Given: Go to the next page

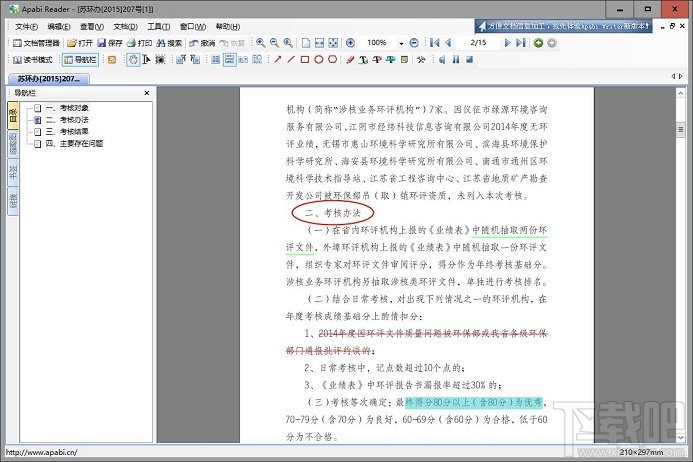Looking at the screenshot, I should click(507, 42).
